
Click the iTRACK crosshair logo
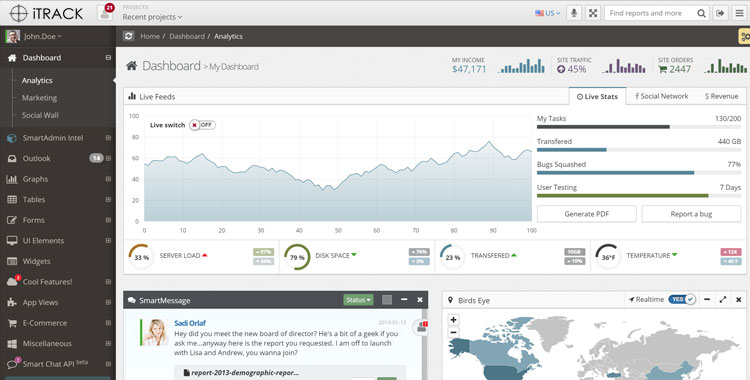tap(19, 13)
